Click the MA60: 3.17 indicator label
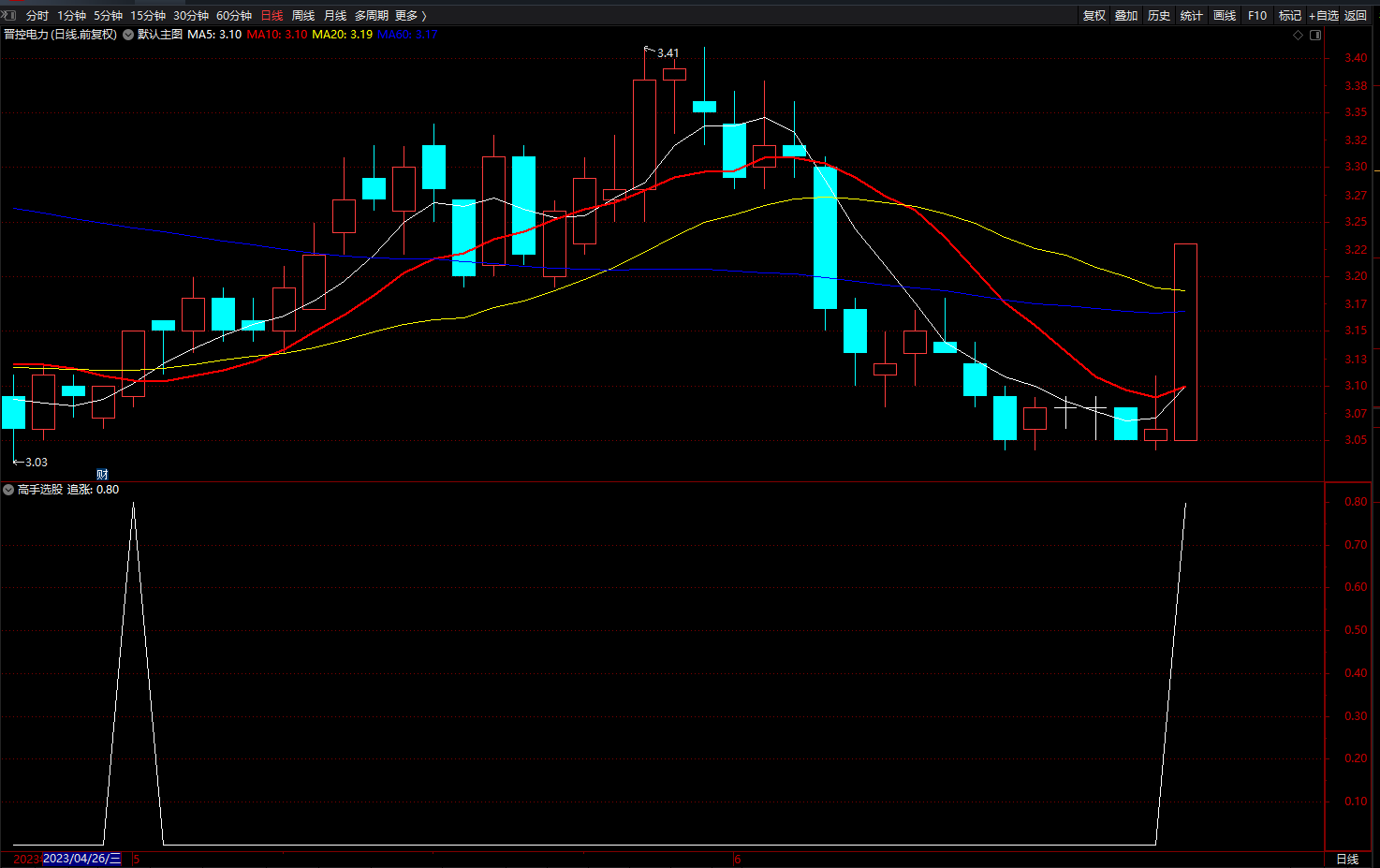 (x=407, y=35)
